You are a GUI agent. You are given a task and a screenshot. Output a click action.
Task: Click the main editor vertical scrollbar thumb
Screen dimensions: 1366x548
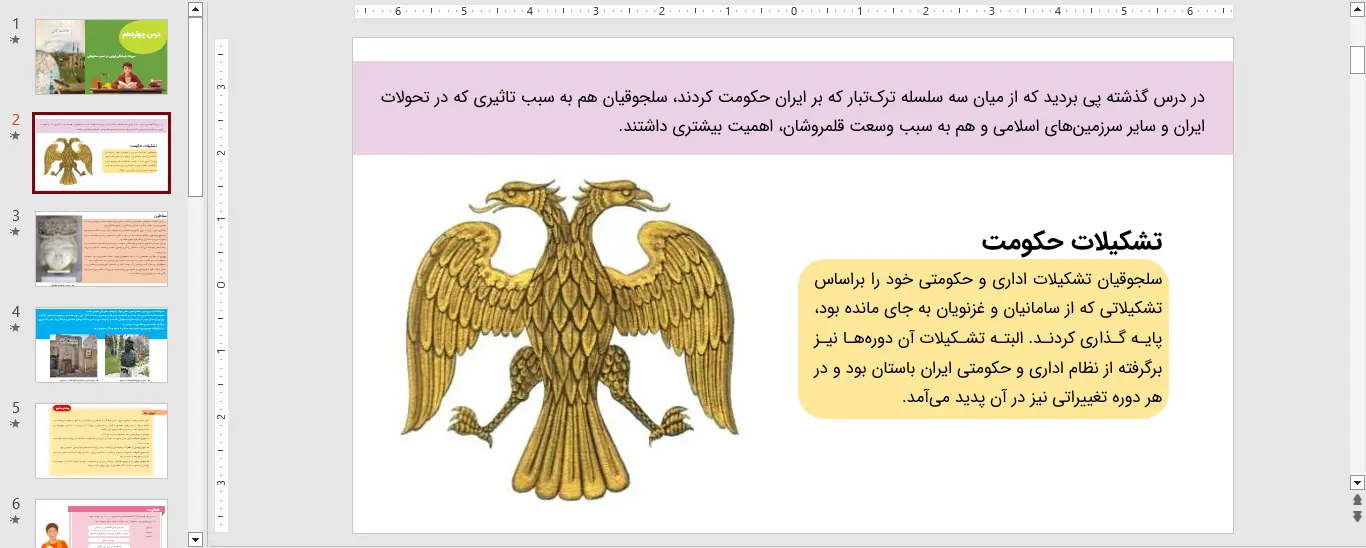(1357, 60)
